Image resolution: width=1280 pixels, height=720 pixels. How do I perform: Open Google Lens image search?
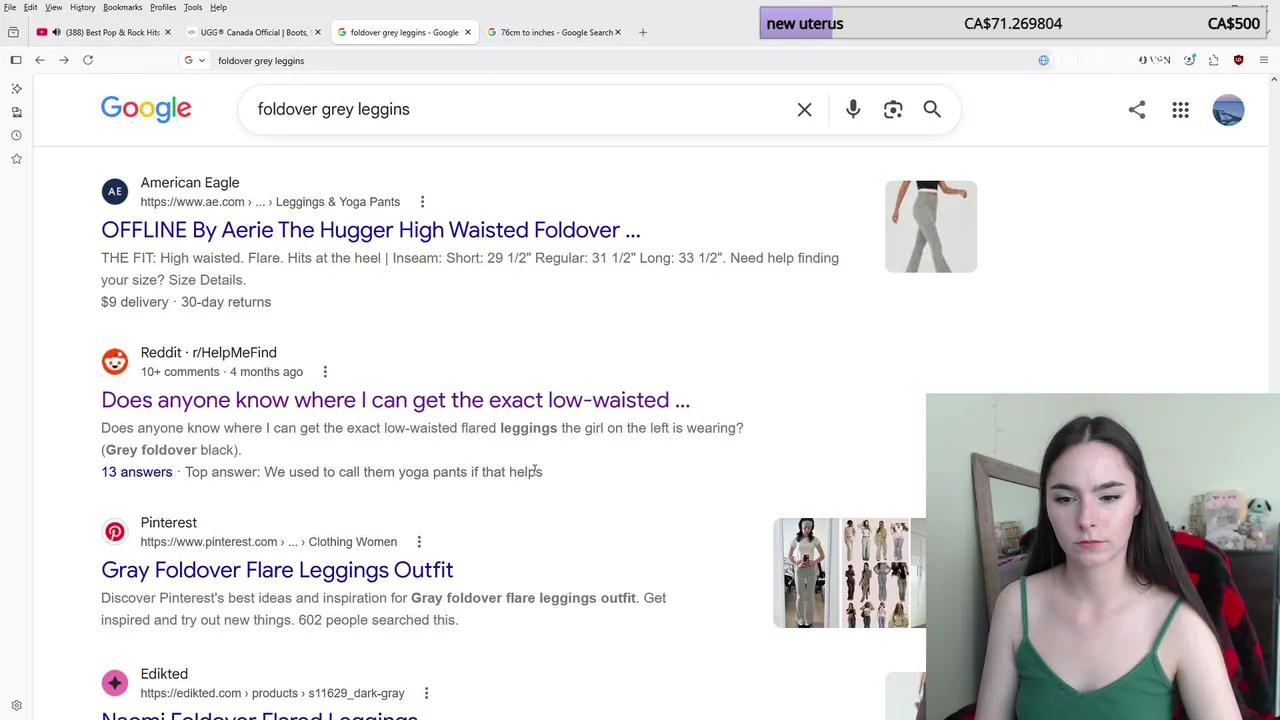pyautogui.click(x=893, y=109)
